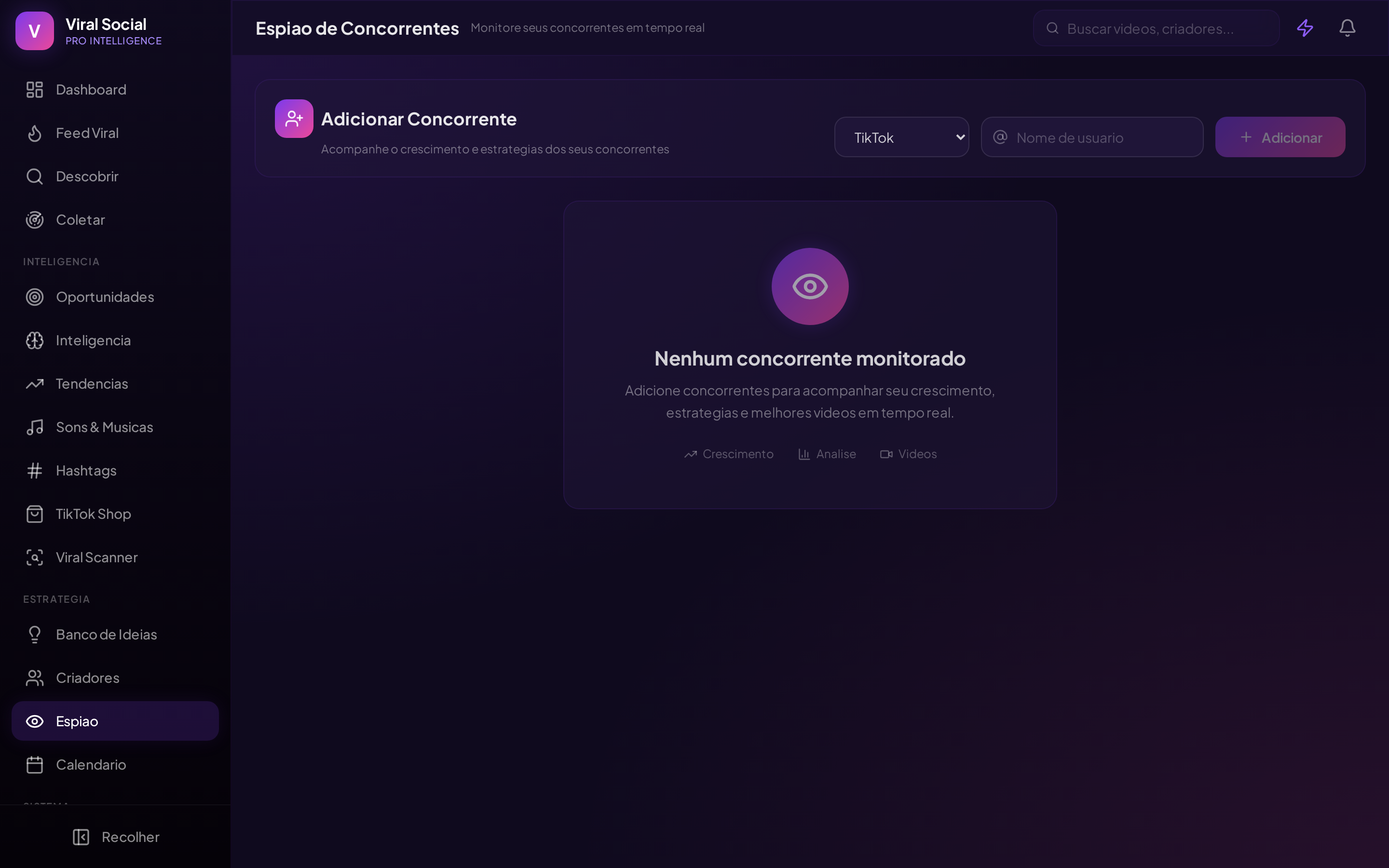
Task: Click the Inteligencia brain icon
Action: tap(34, 340)
